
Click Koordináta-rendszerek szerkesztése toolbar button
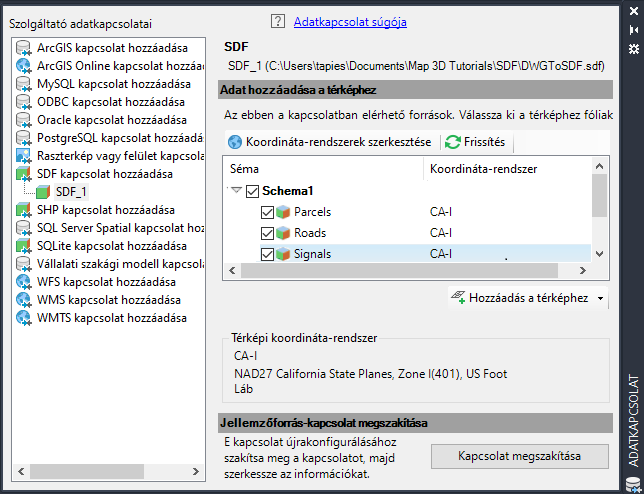coord(329,142)
